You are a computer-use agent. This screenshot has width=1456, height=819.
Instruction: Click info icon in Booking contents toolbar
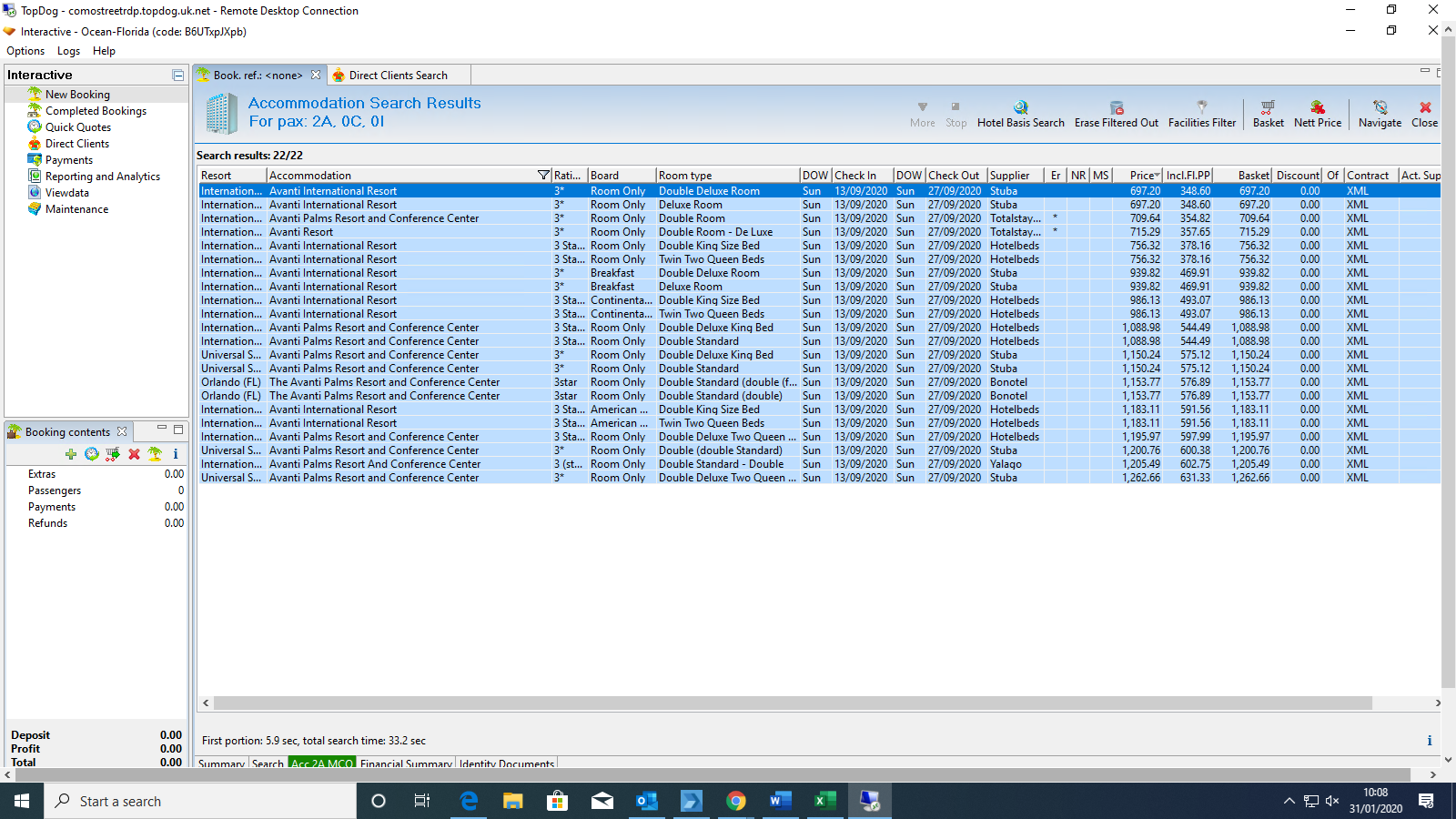tap(176, 454)
